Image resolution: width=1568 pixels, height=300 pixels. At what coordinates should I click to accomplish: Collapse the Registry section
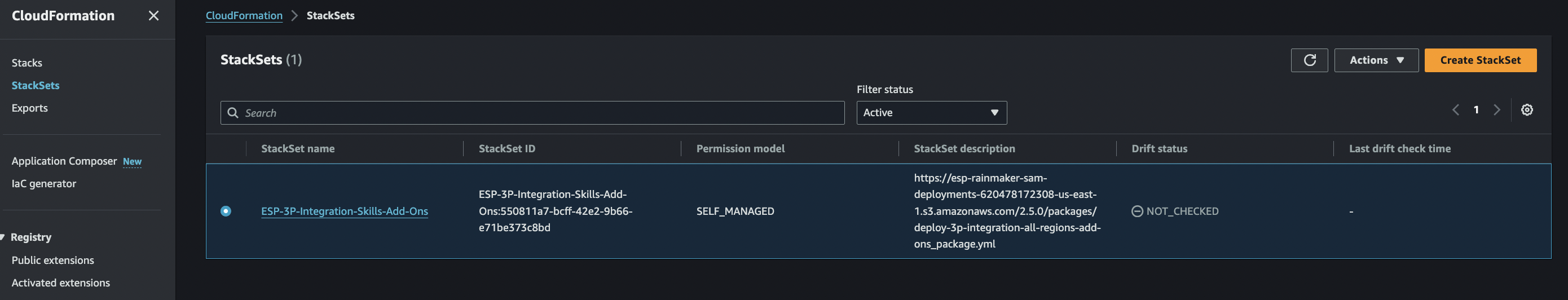(3, 237)
